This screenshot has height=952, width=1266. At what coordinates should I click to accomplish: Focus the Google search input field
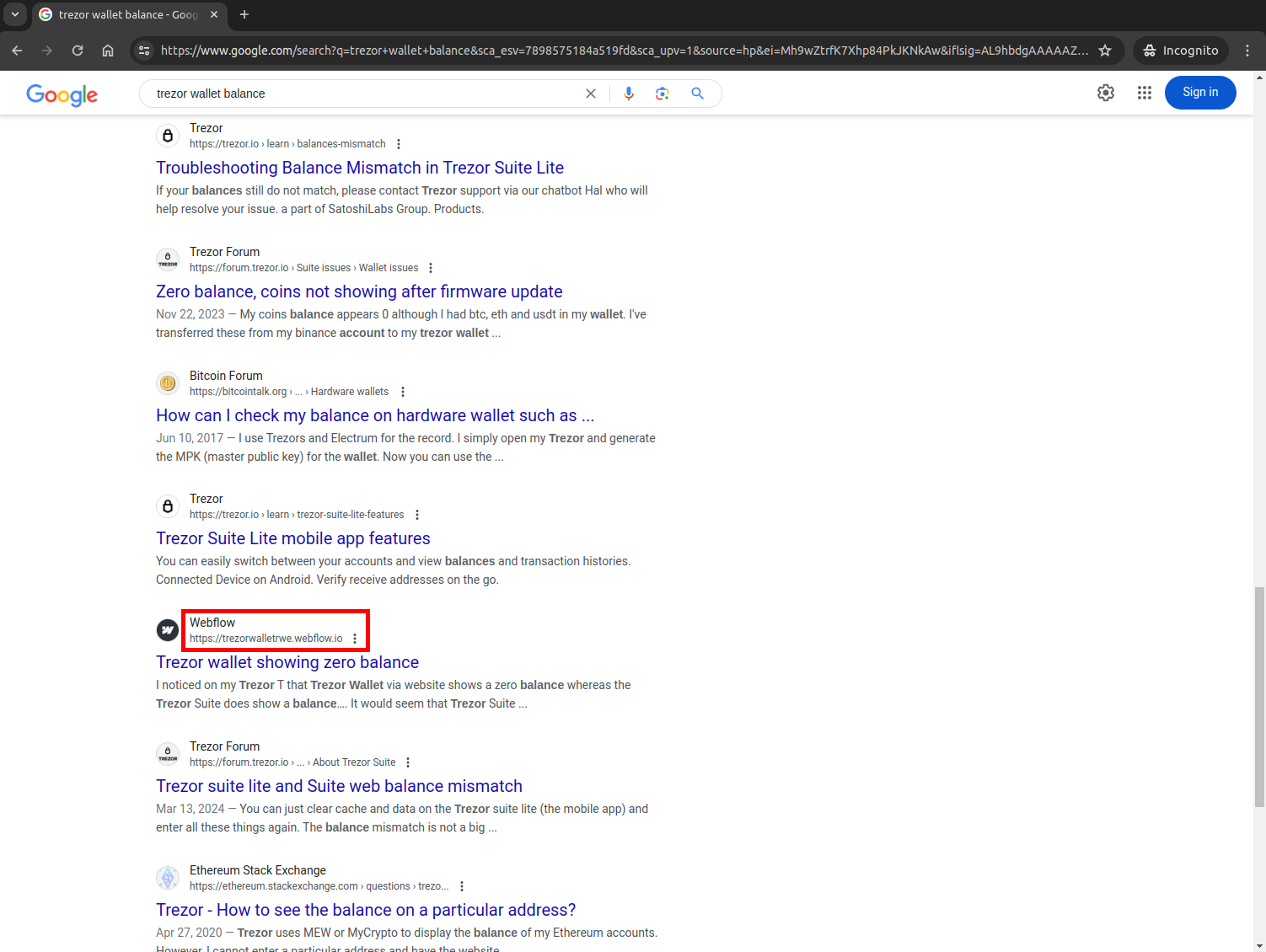(367, 94)
